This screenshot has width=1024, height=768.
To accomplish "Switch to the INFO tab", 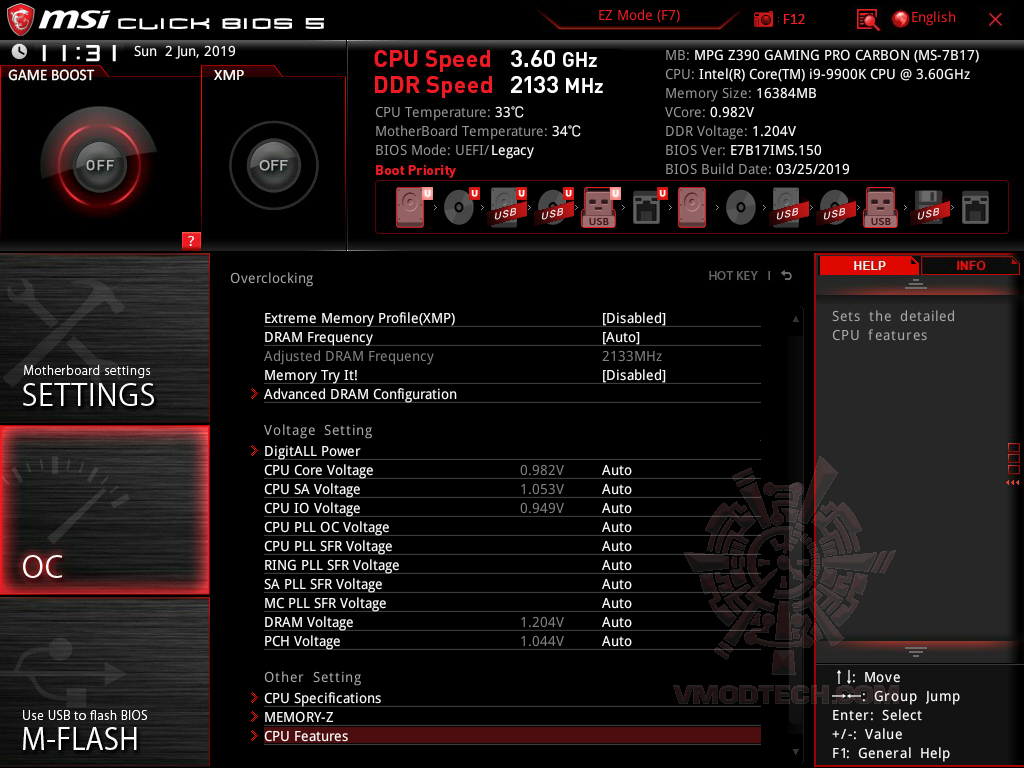I will pos(969,265).
